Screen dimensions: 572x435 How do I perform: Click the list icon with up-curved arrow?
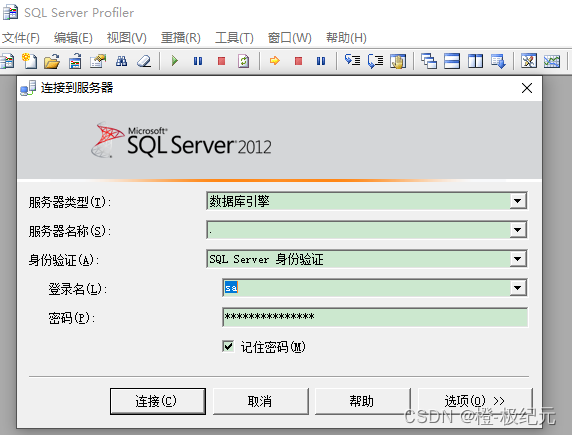click(375, 61)
